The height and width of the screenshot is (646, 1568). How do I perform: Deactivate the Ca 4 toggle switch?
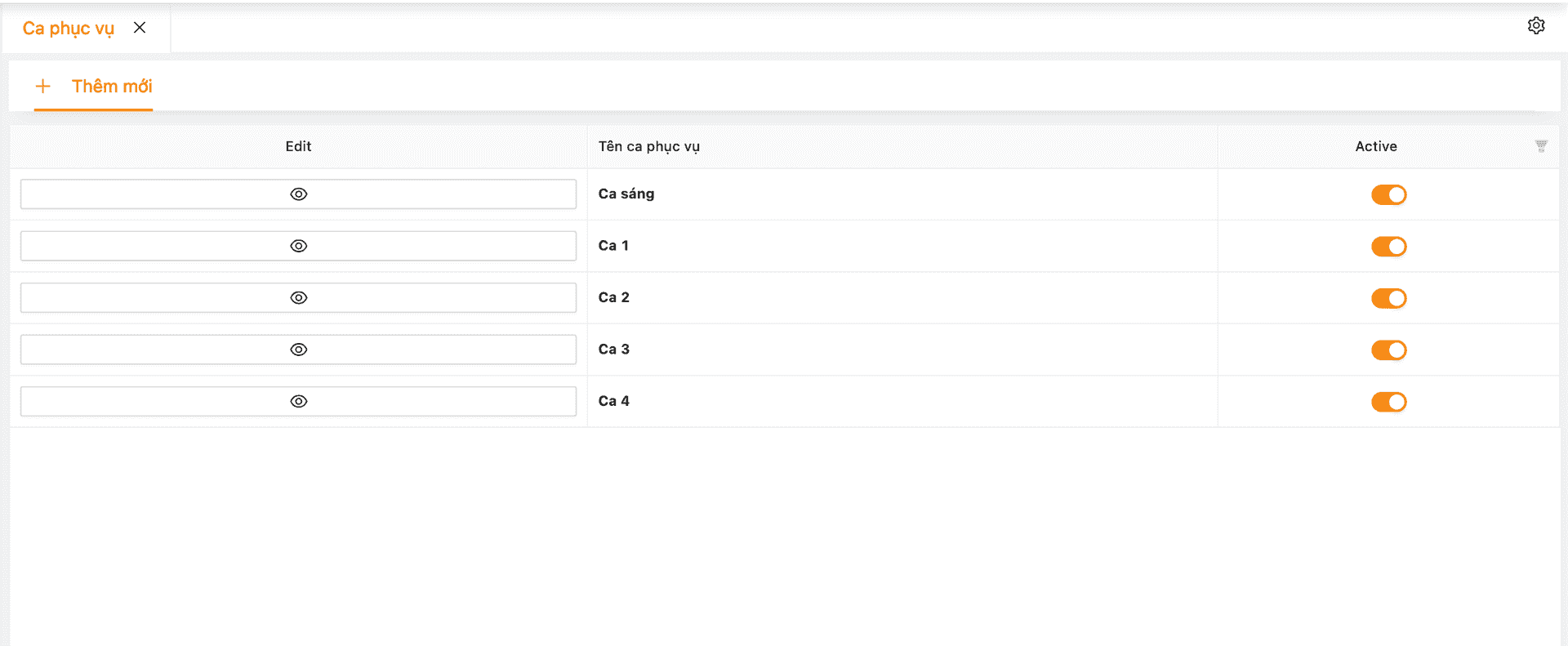pos(1388,402)
